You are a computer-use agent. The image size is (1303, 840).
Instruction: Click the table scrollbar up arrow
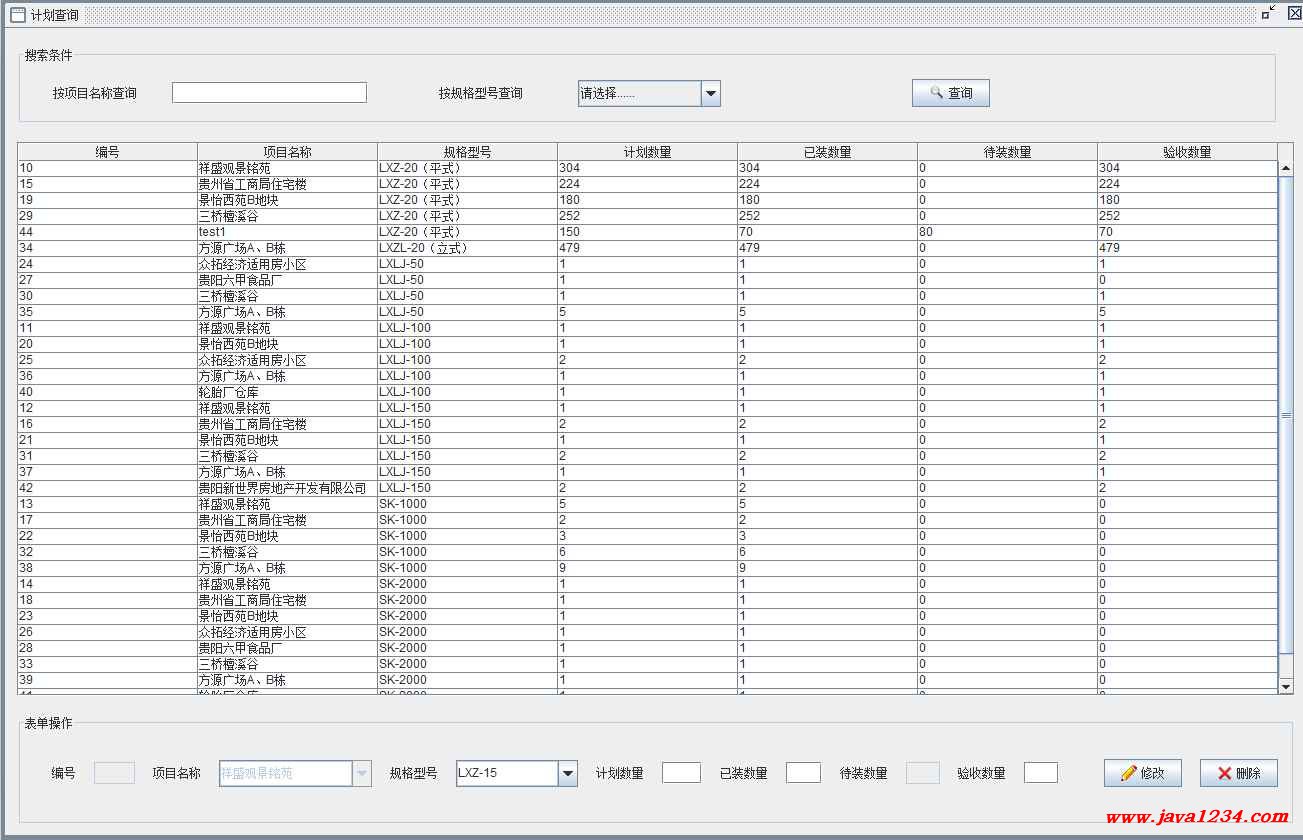pos(1286,168)
